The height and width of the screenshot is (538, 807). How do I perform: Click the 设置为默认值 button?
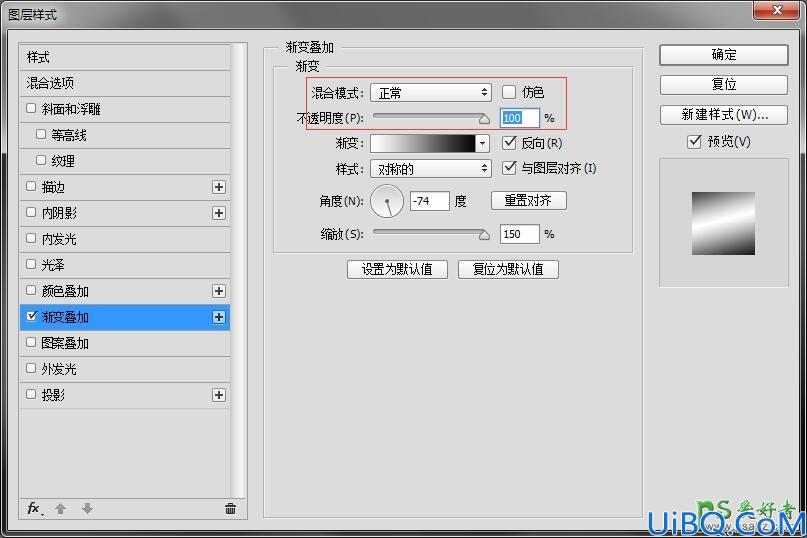(x=397, y=269)
